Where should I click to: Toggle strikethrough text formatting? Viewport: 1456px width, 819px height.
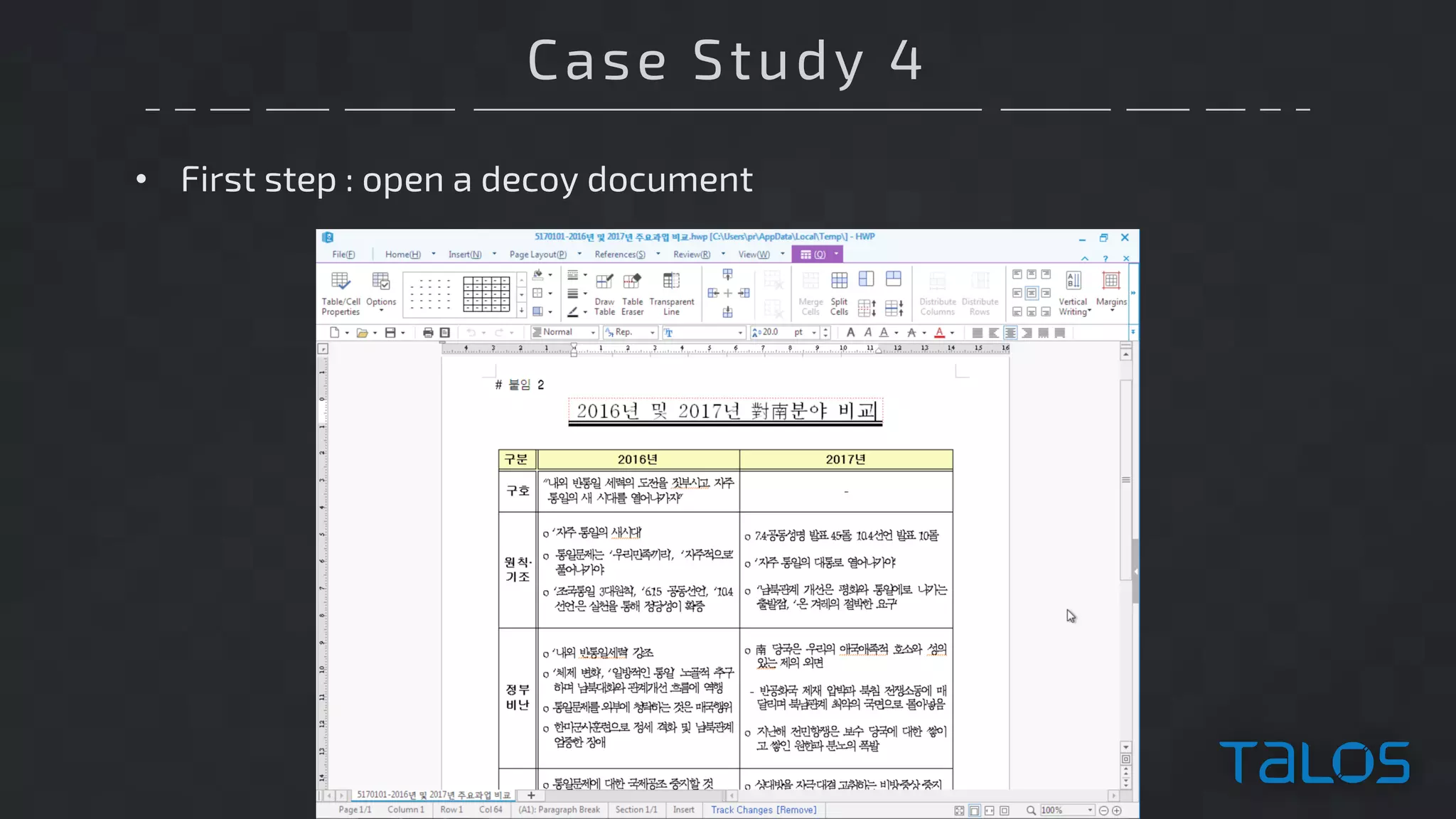coord(911,332)
